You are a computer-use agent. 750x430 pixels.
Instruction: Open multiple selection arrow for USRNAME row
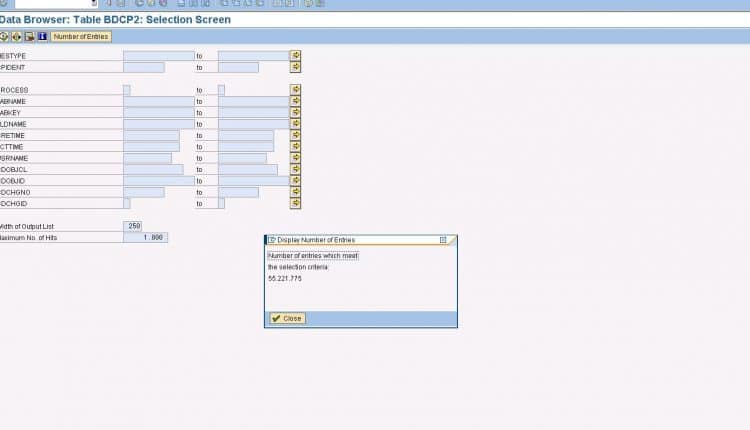pyautogui.click(x=296, y=158)
